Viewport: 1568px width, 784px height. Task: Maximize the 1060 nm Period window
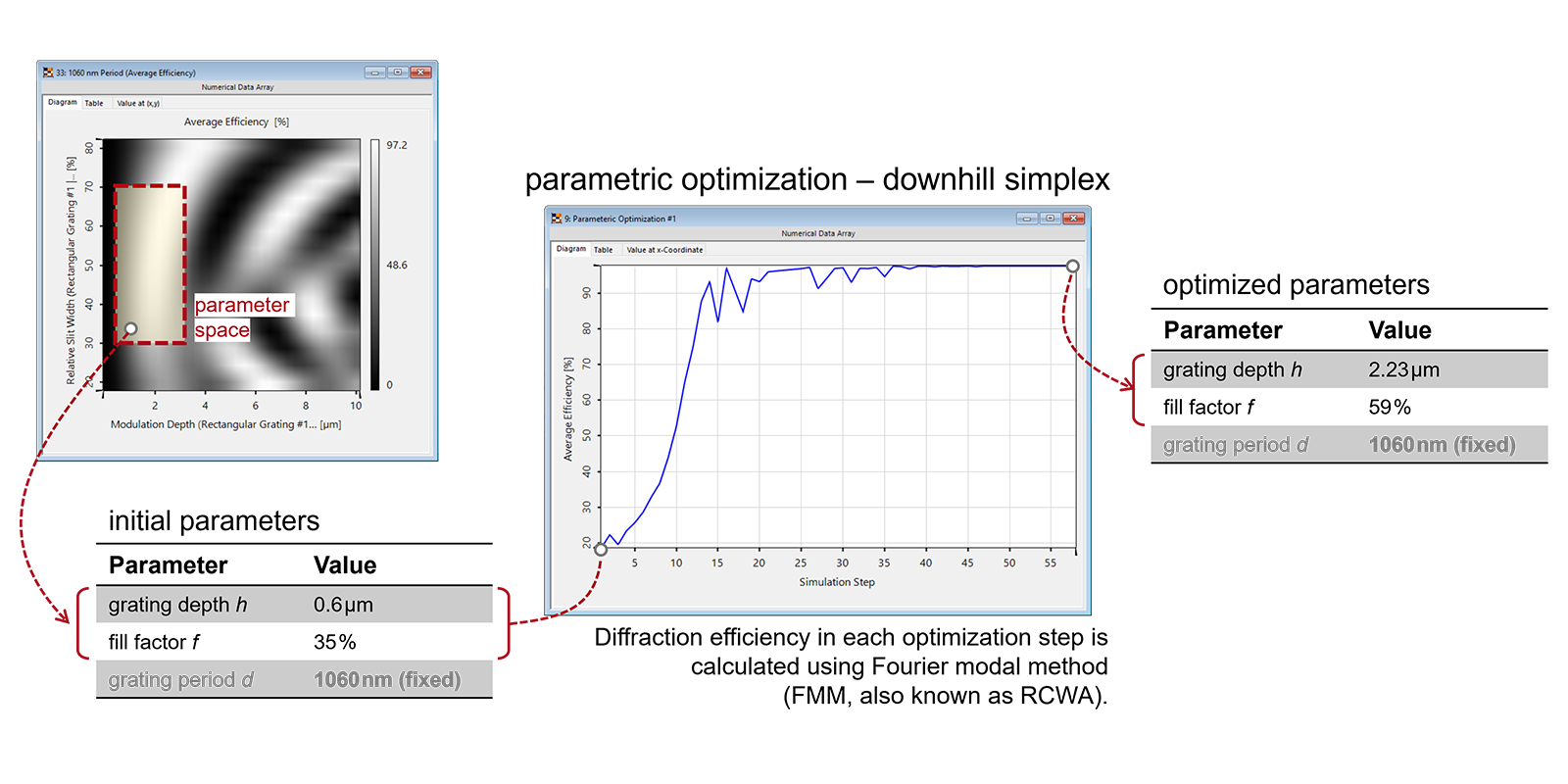[x=398, y=73]
